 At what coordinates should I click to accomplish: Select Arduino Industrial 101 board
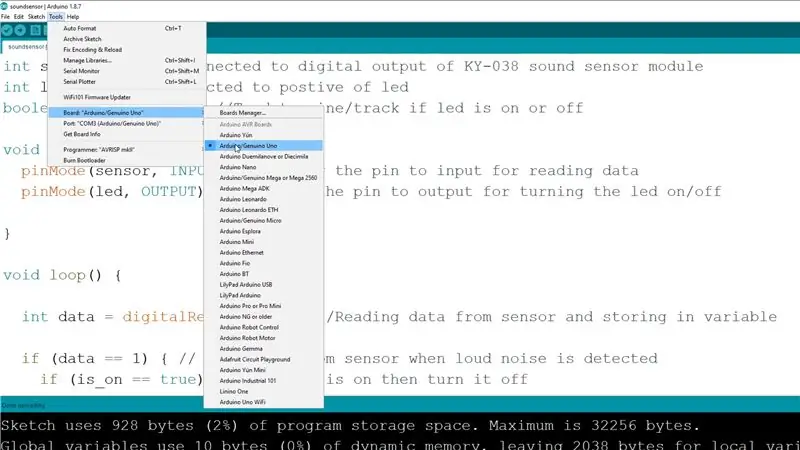point(263,382)
